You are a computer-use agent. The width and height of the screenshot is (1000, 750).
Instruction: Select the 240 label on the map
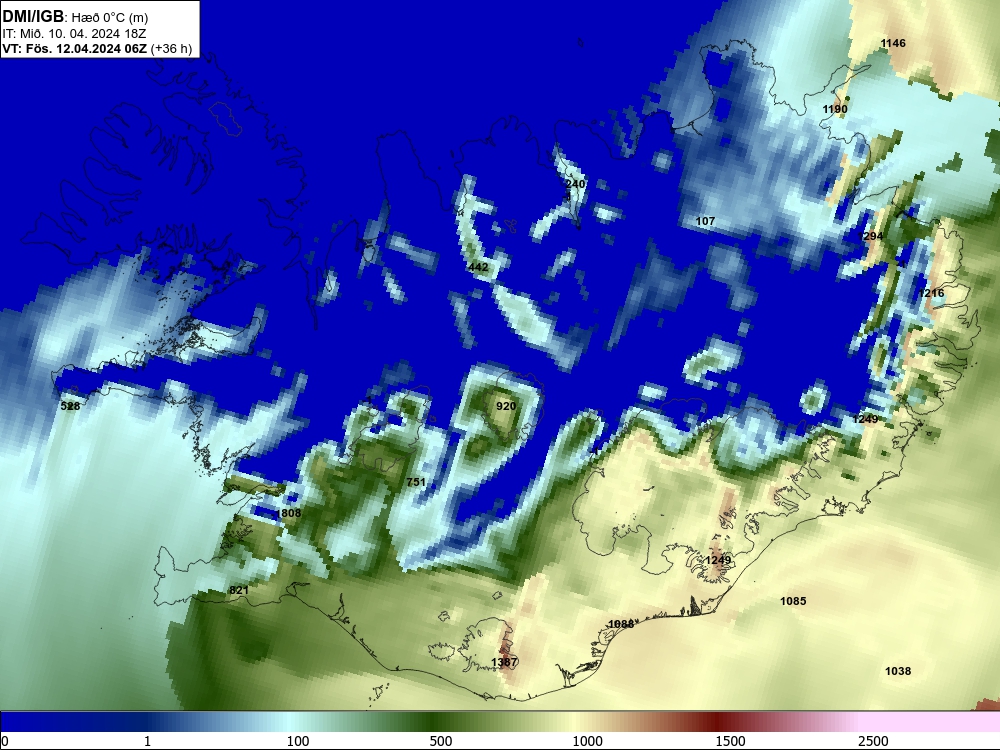pos(575,184)
